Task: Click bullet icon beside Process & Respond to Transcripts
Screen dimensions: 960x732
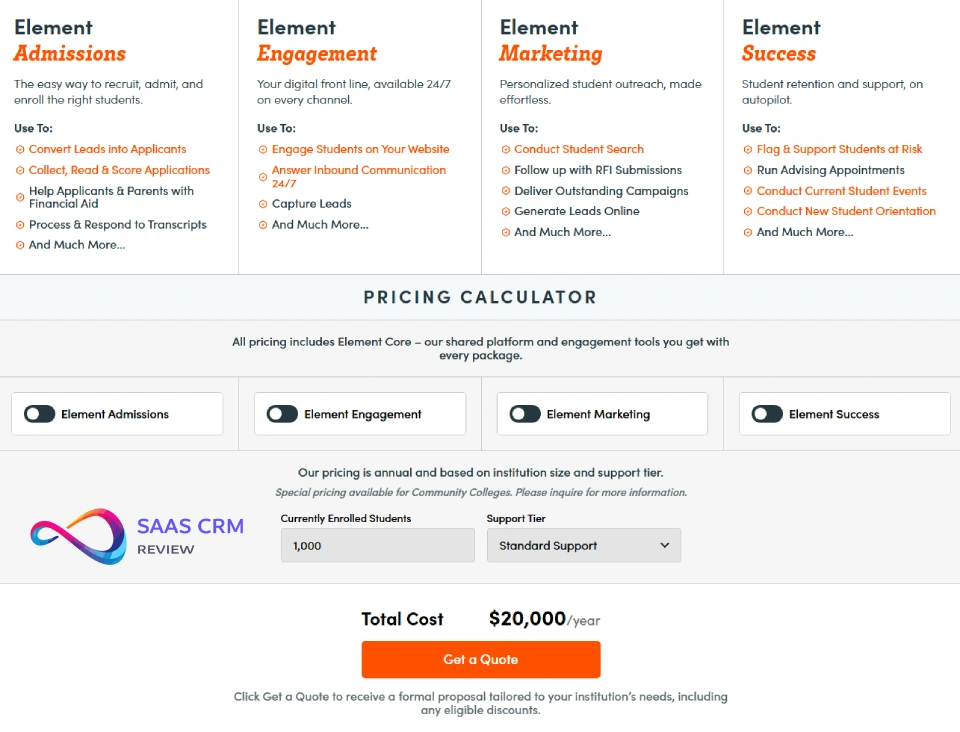Action: (x=20, y=225)
